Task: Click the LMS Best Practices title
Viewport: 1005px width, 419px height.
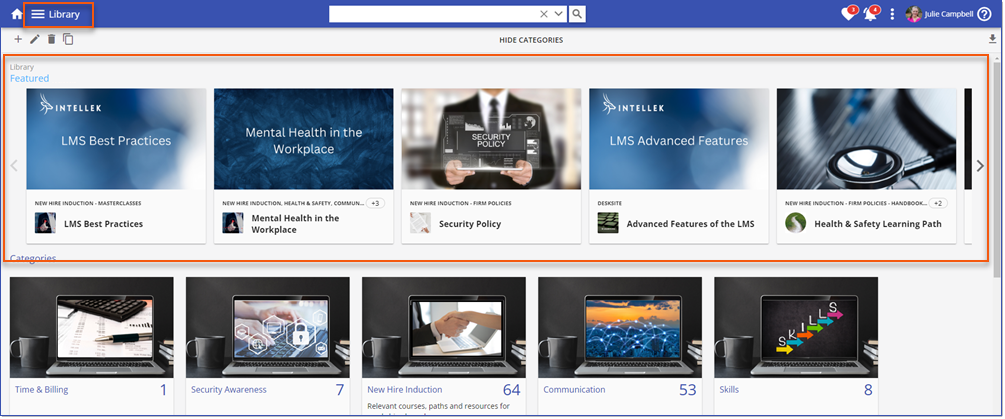Action: (103, 224)
